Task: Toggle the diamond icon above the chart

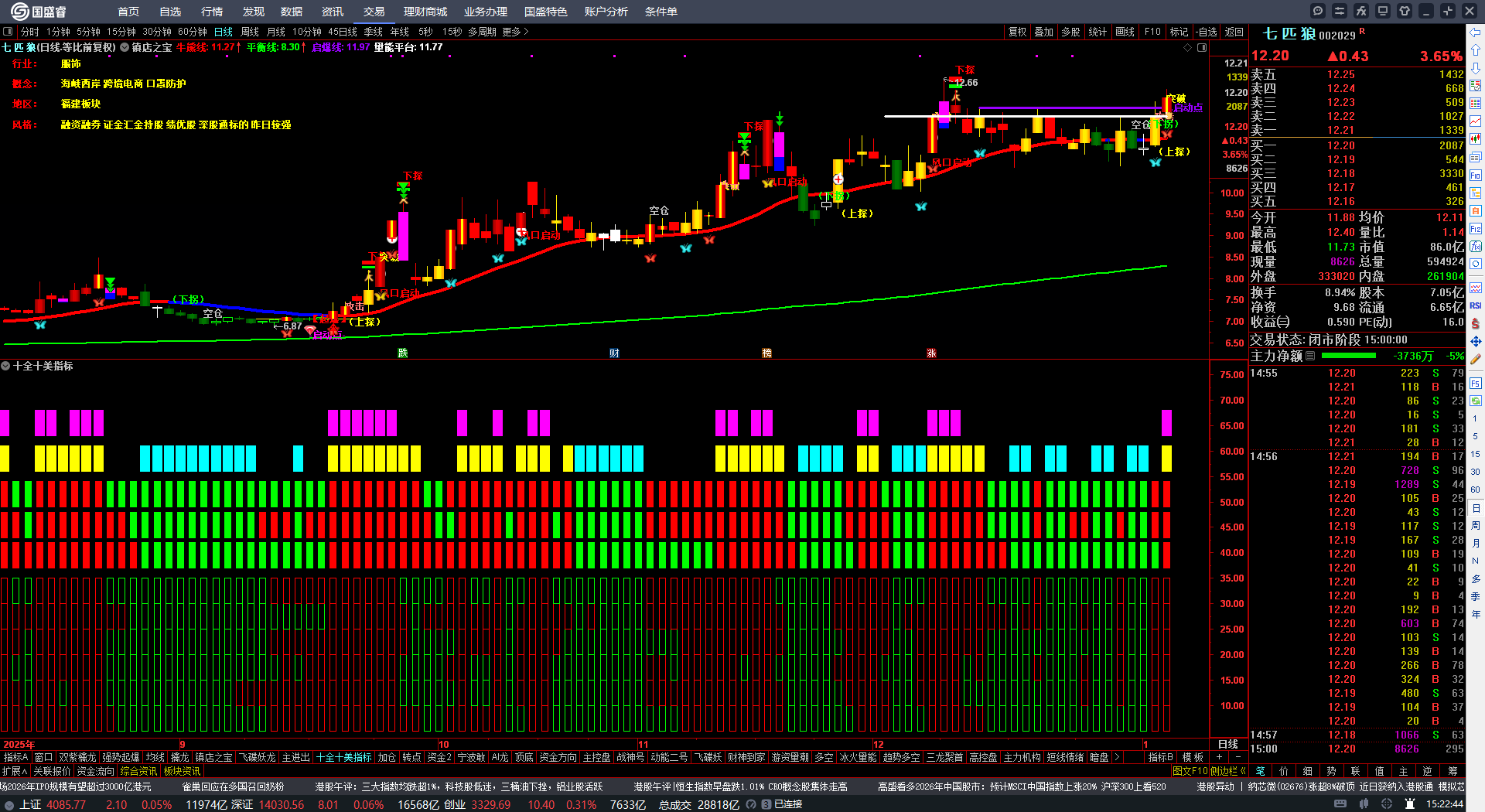Action: (x=1188, y=47)
